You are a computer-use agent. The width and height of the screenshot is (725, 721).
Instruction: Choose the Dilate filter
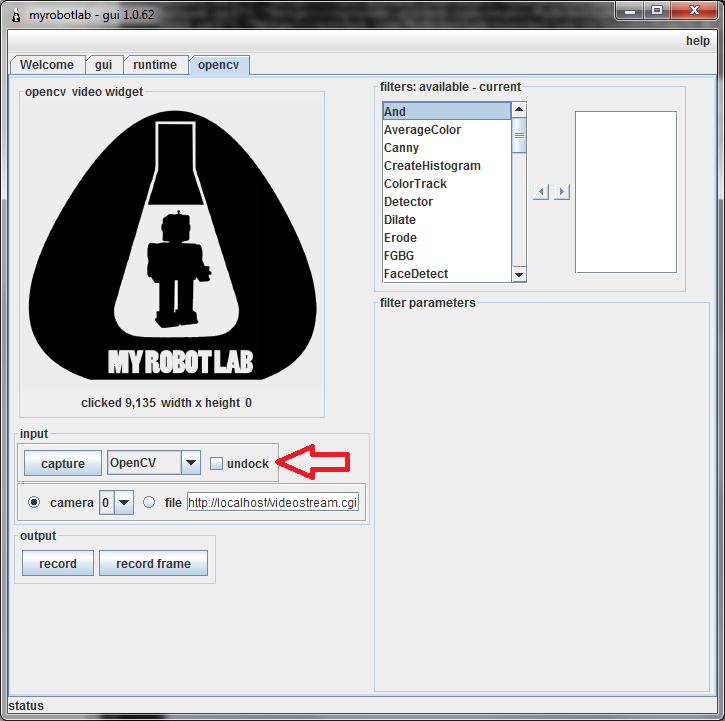[x=447, y=220]
